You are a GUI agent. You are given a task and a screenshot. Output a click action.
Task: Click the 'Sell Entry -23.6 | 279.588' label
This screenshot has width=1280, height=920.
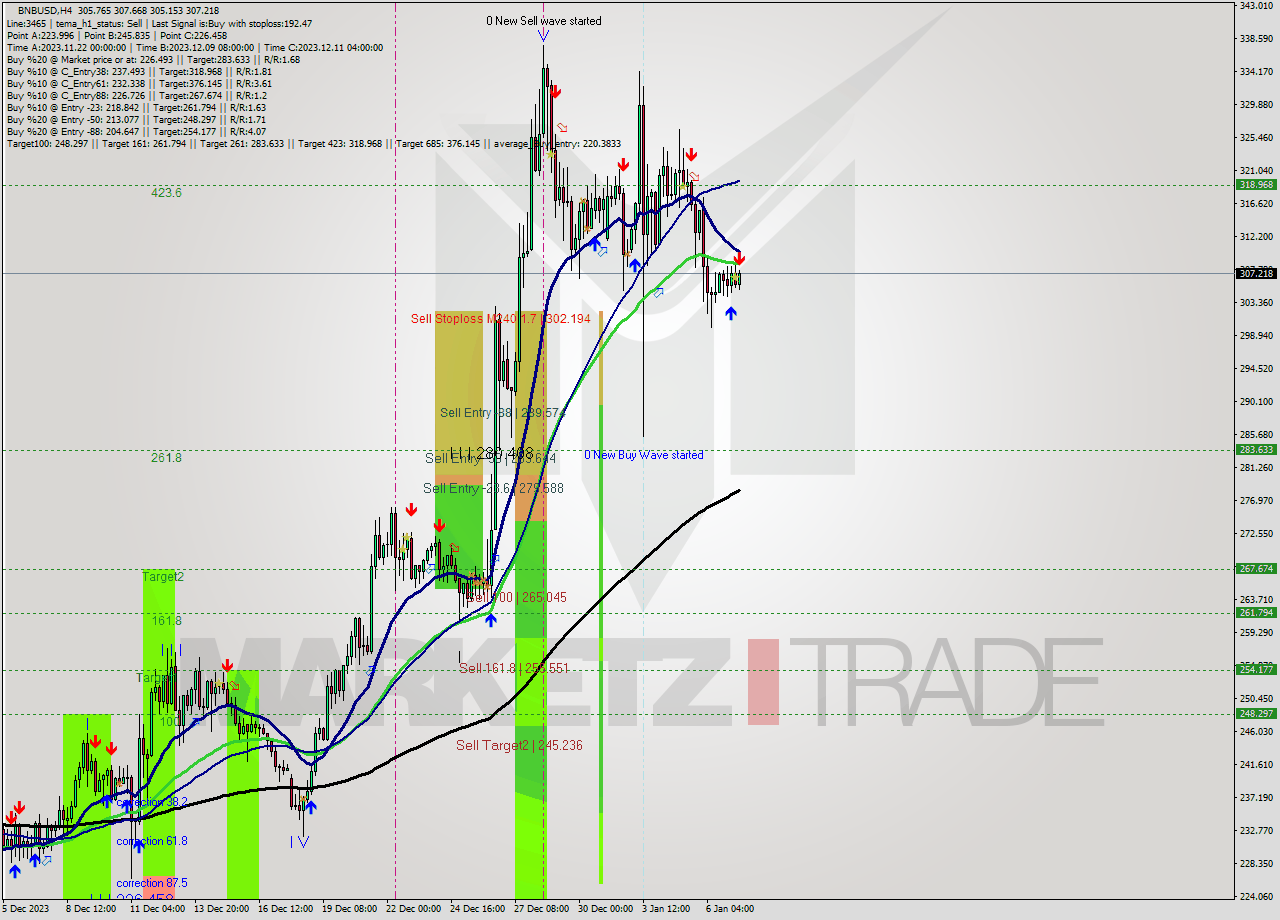pos(493,488)
